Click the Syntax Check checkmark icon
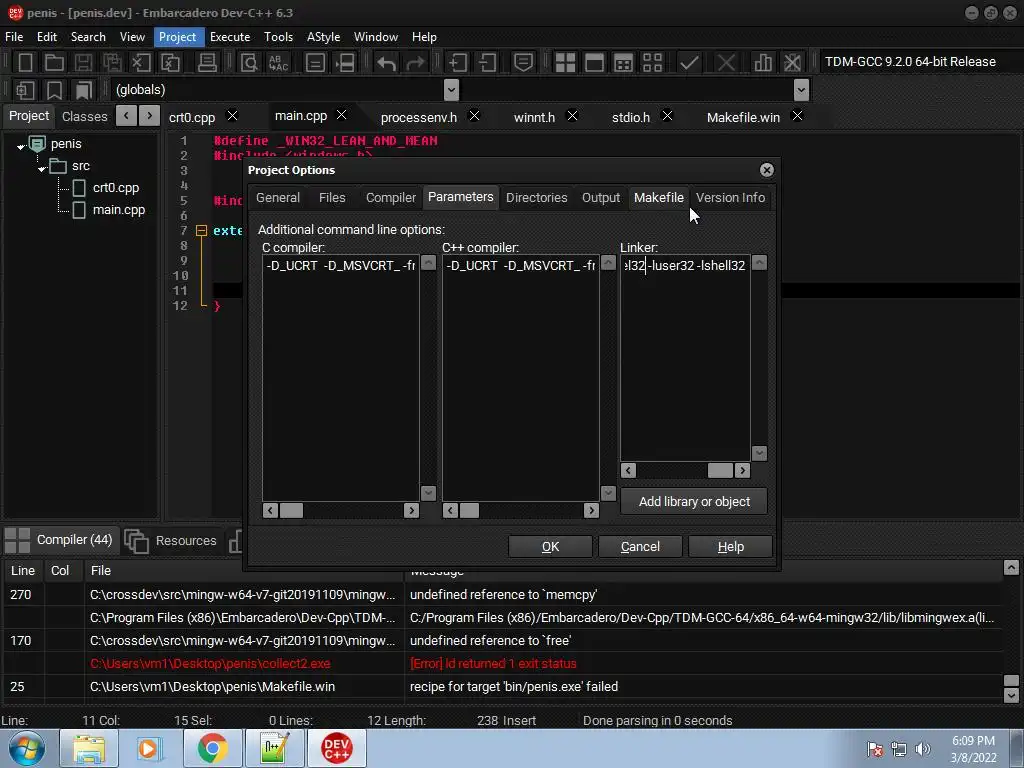 [x=689, y=63]
